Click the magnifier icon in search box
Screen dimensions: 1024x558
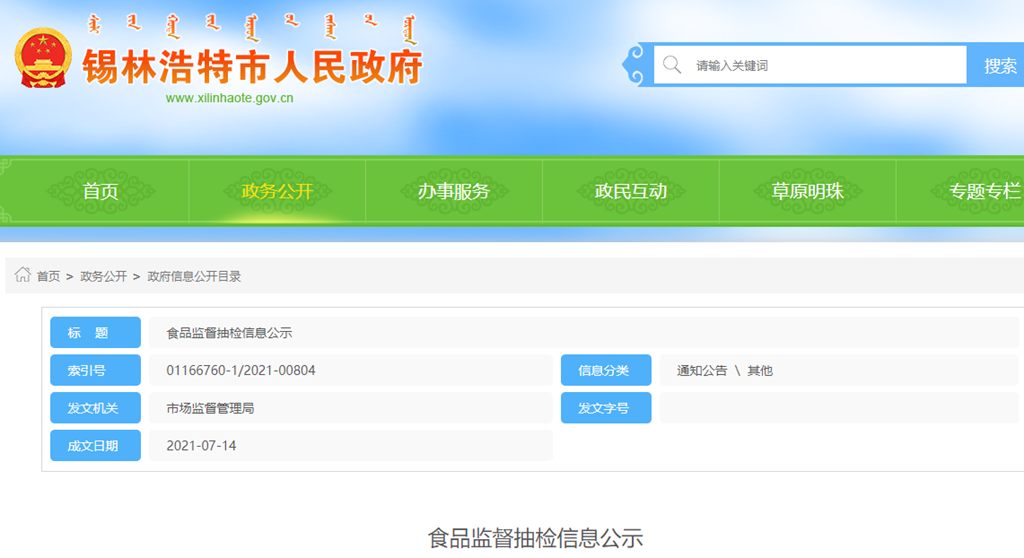(673, 65)
